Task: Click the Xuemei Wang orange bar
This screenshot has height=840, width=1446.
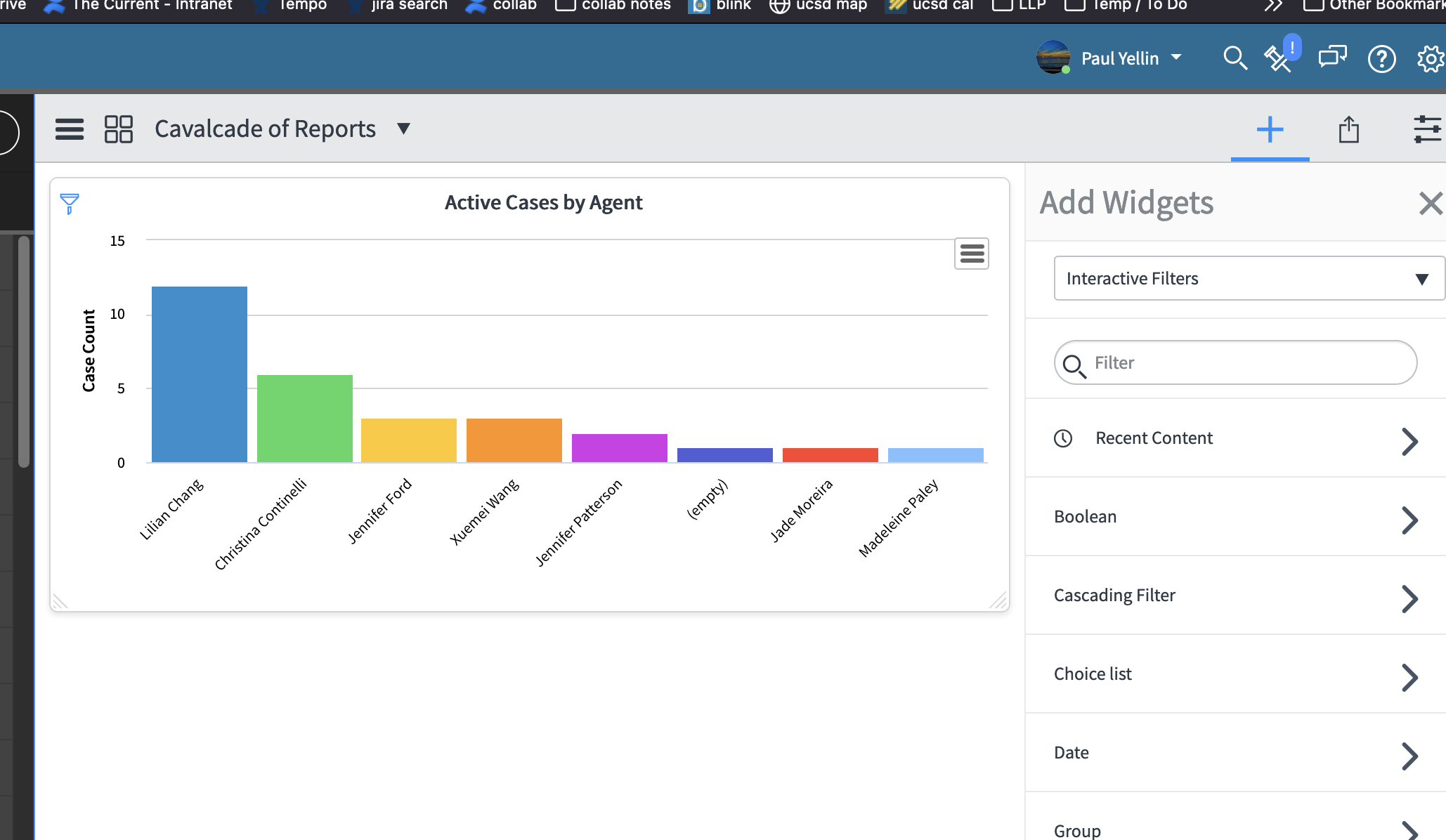Action: coord(514,440)
